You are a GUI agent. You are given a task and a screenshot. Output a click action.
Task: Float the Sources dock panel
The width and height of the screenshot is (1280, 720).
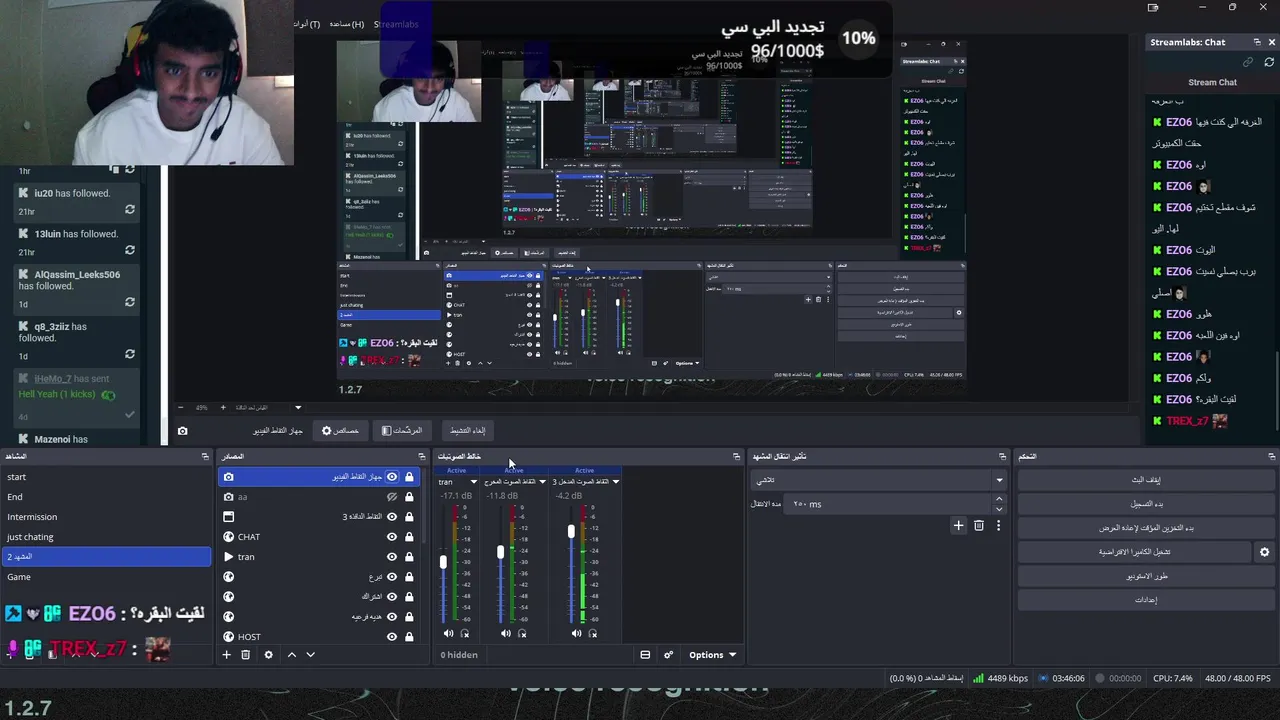tap(422, 457)
